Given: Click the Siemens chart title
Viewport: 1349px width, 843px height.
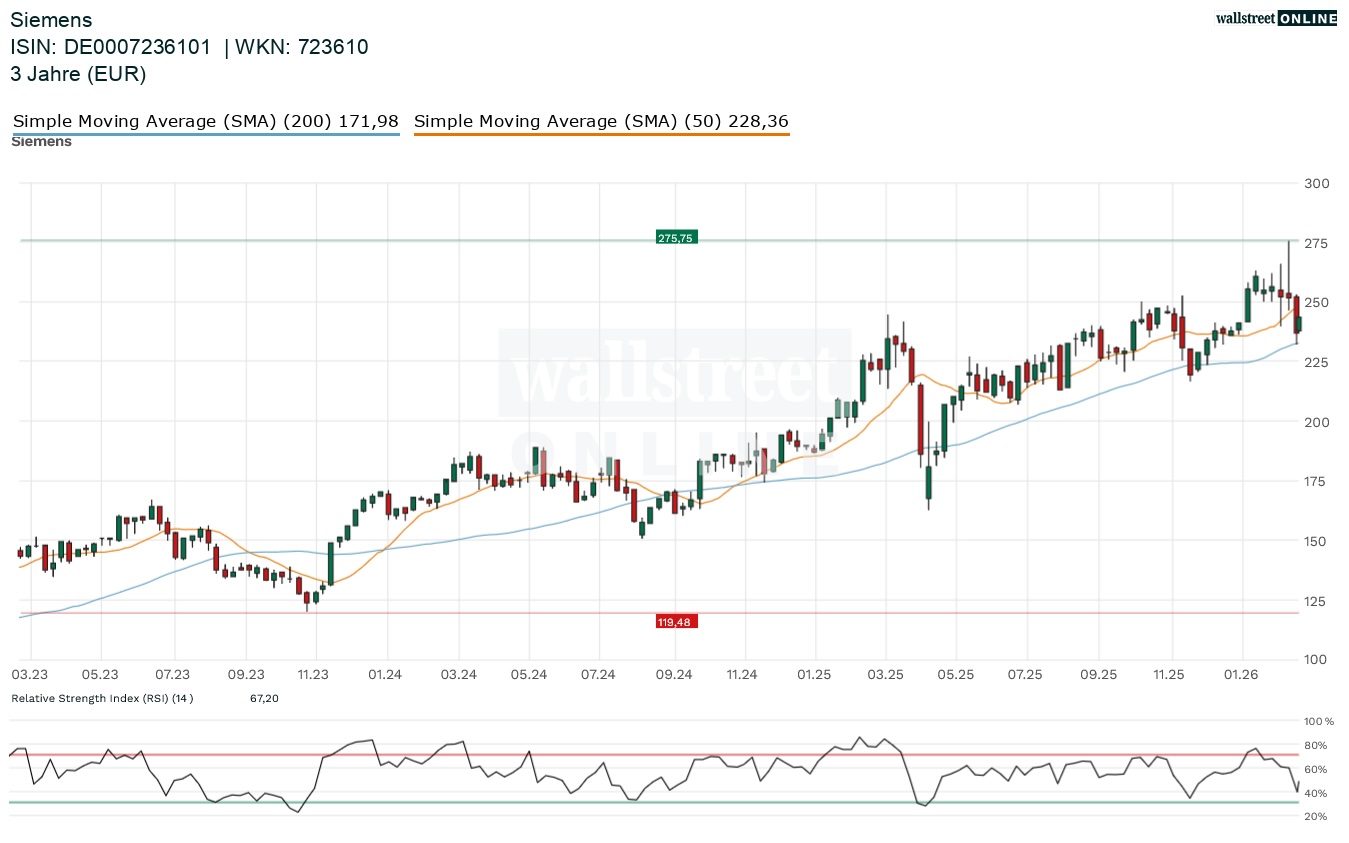Looking at the screenshot, I should point(51,20).
